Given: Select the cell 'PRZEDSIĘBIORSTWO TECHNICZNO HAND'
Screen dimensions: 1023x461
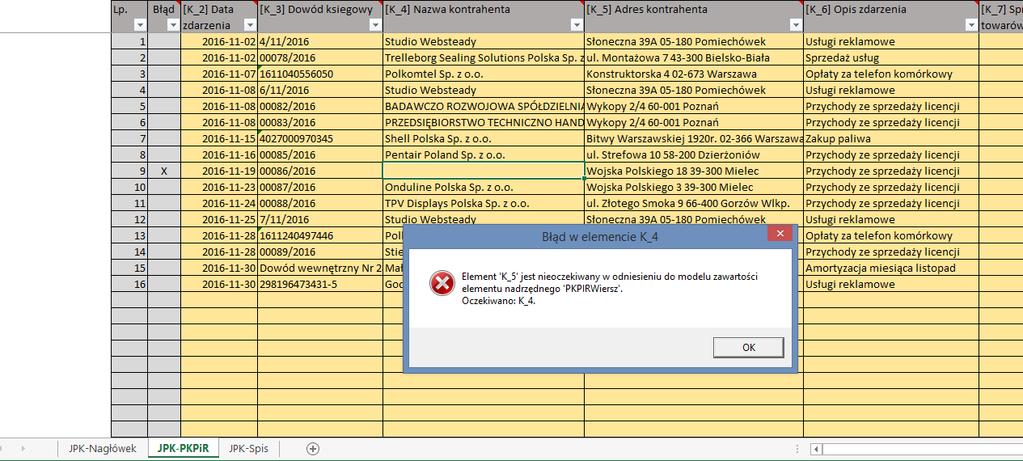Looking at the screenshot, I should pyautogui.click(x=483, y=123).
